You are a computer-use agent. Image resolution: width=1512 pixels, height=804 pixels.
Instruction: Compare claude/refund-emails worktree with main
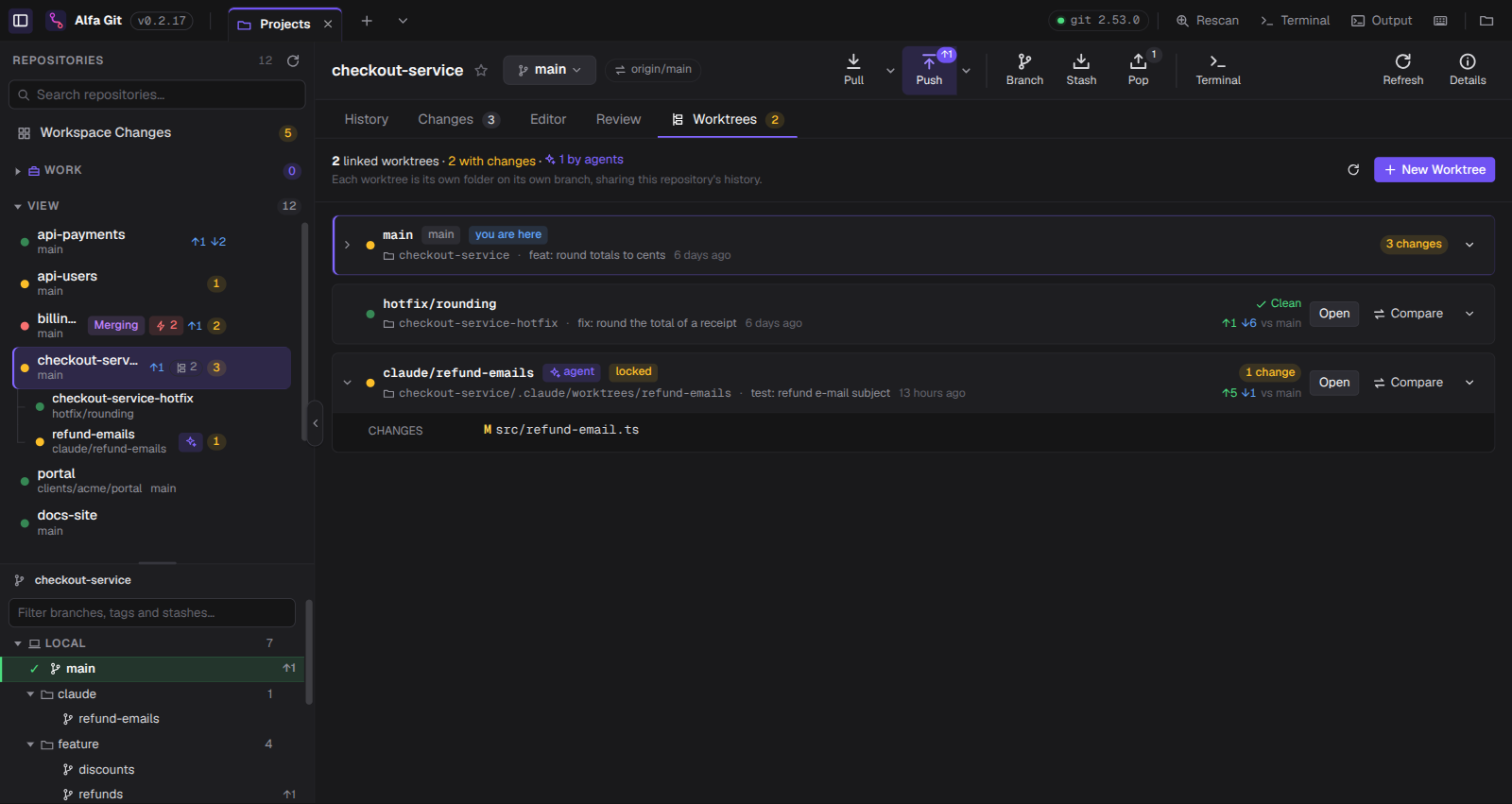(x=1408, y=383)
